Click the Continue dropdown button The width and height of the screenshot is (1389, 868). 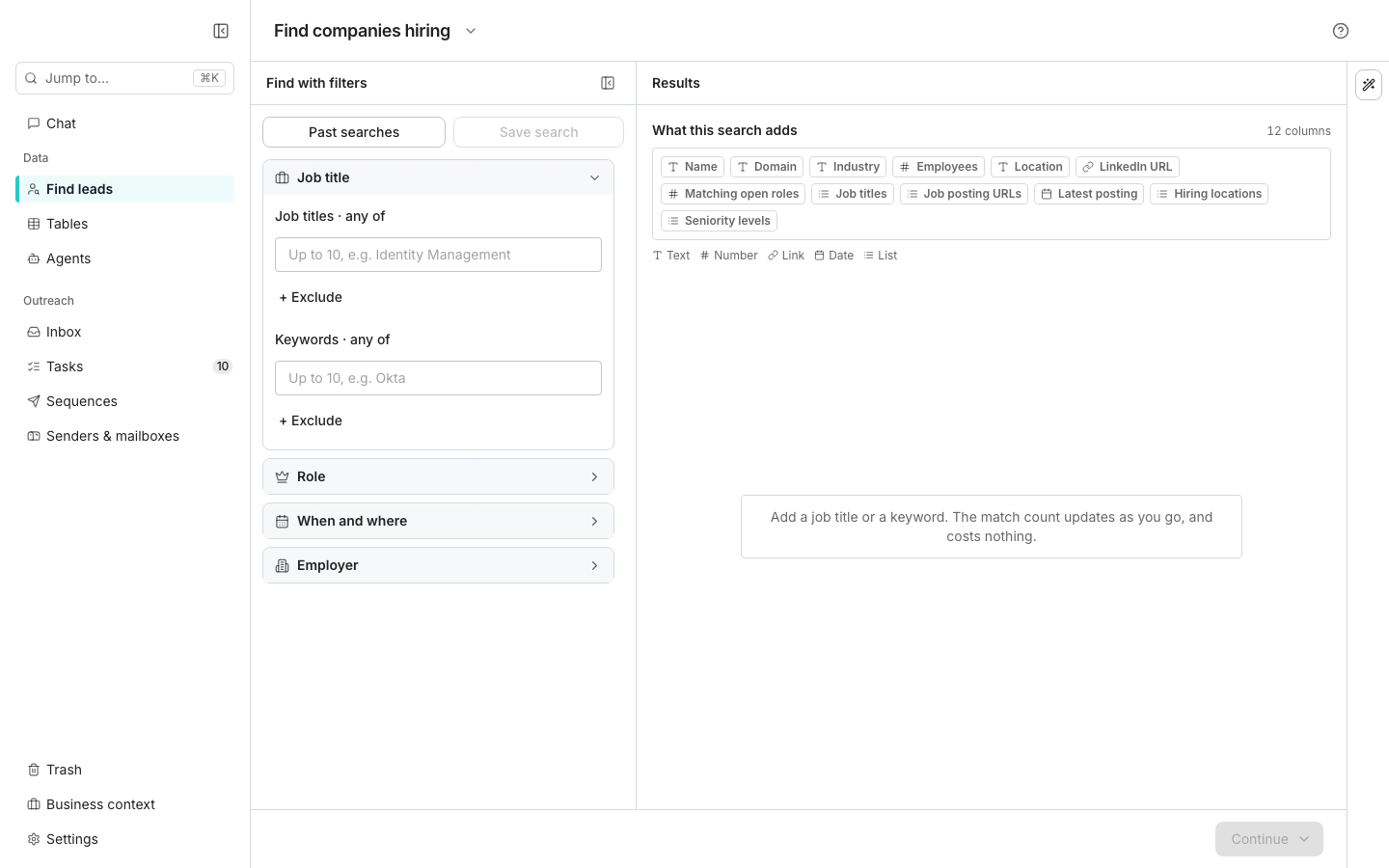click(x=1269, y=839)
